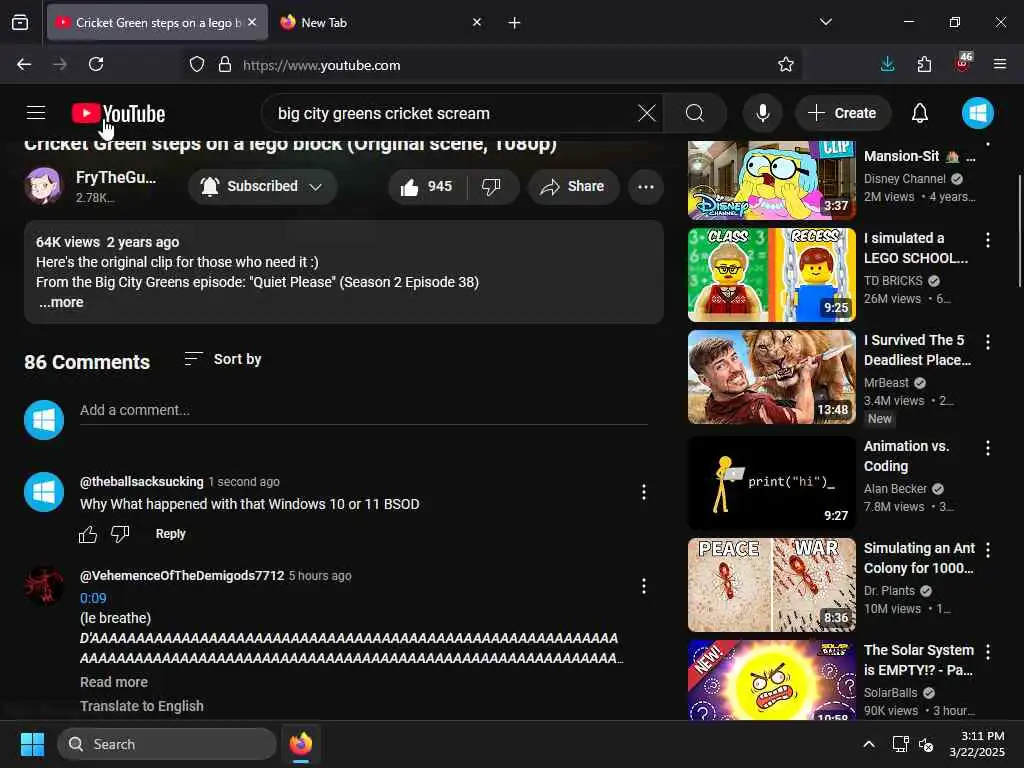Open FryTheGu channel avatar

click(x=43, y=185)
